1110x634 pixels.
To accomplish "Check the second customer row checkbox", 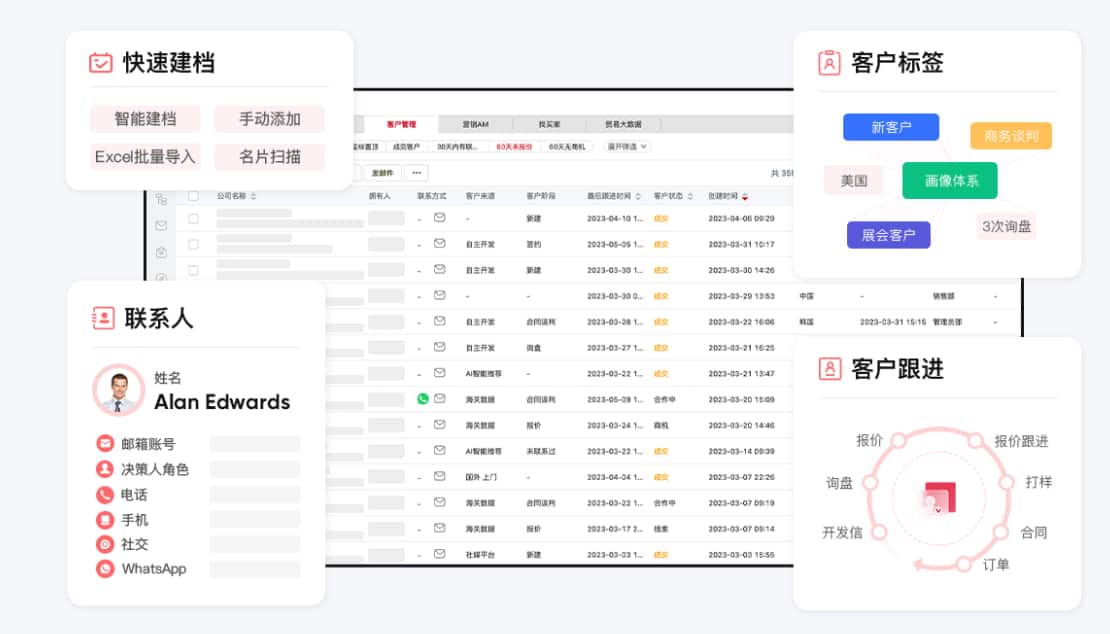I will click(x=192, y=244).
